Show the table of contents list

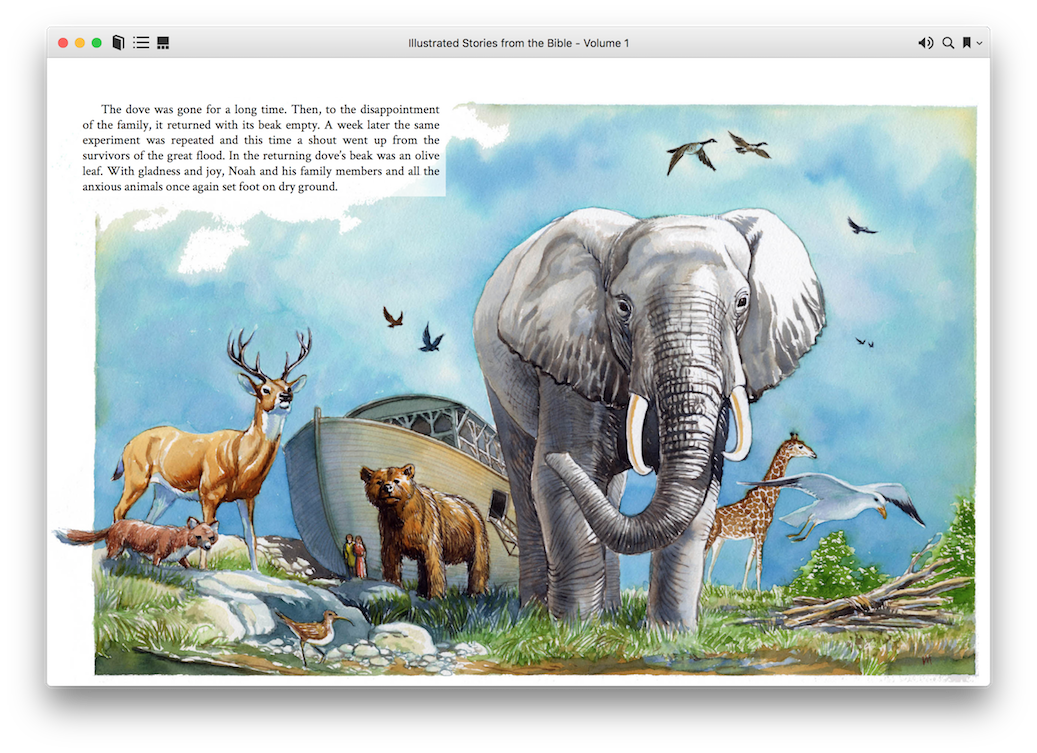point(141,43)
